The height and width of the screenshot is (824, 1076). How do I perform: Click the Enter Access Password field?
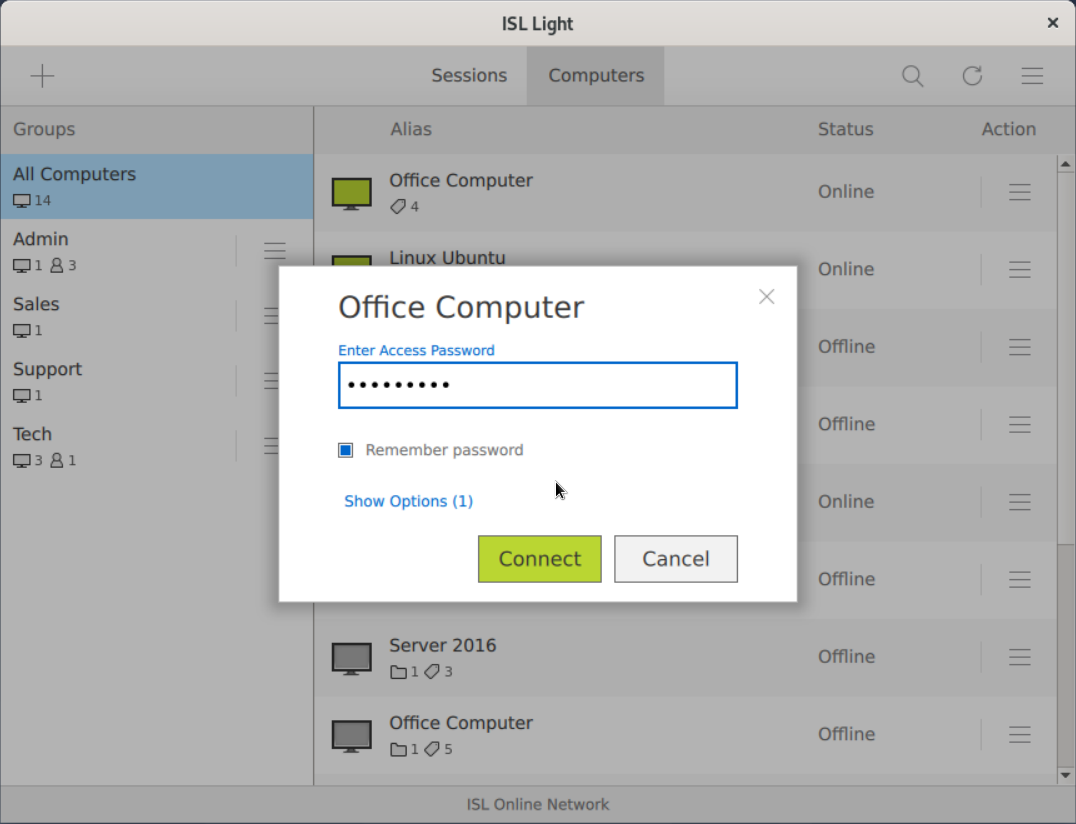click(538, 385)
